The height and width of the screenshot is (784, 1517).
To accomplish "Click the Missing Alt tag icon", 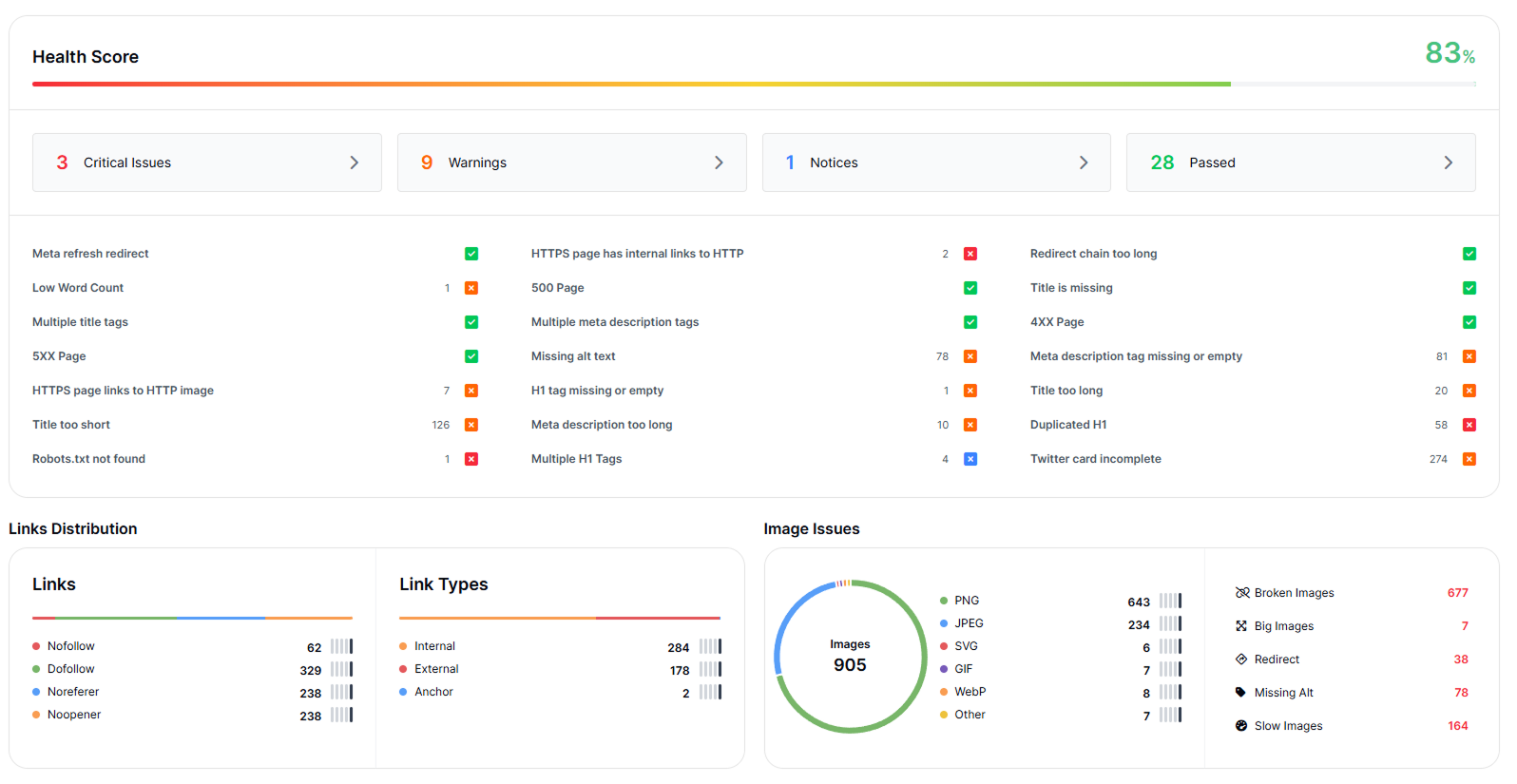I will (x=1240, y=693).
